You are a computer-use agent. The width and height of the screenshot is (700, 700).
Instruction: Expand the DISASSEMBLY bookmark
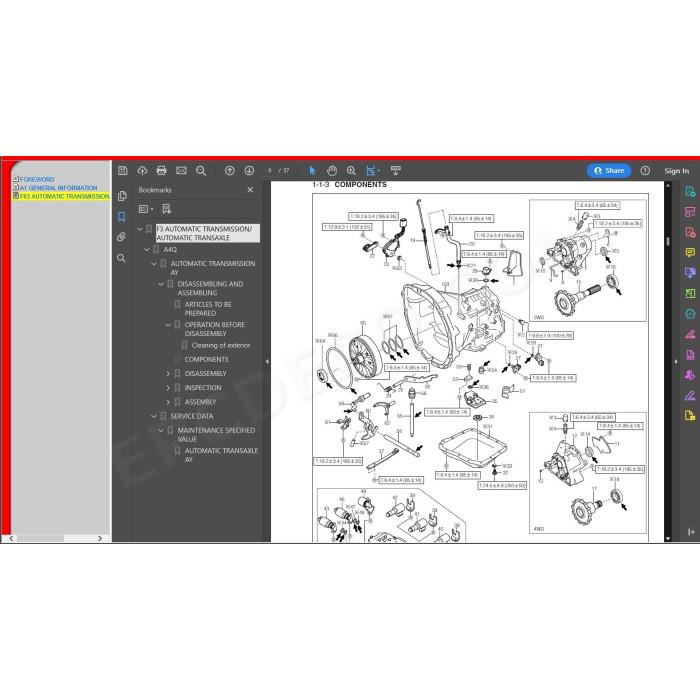[168, 374]
